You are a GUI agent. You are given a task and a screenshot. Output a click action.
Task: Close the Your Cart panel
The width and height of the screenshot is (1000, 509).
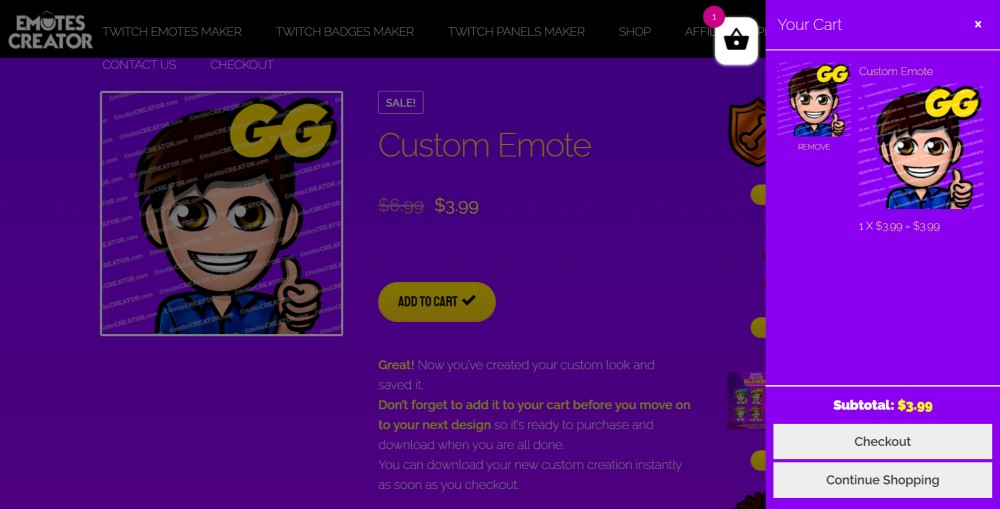tap(978, 24)
